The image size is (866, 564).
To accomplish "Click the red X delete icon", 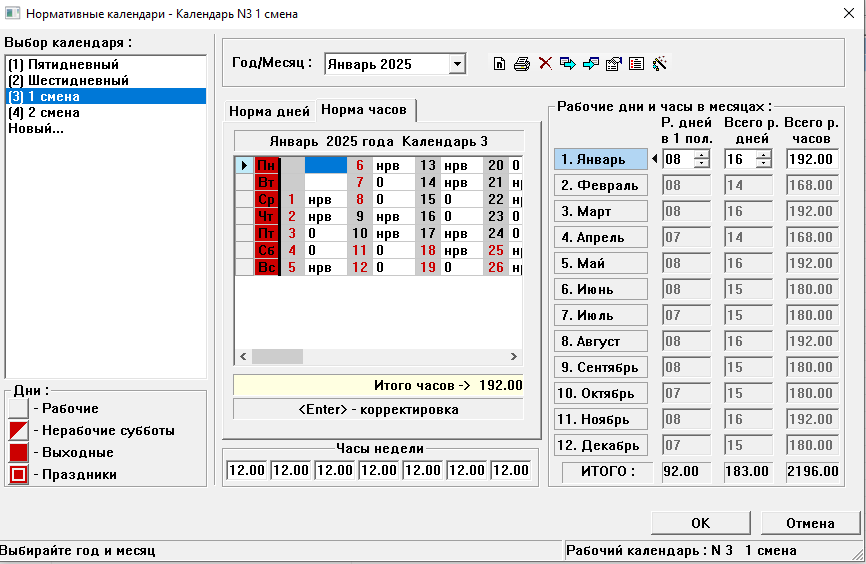I will [x=545, y=64].
